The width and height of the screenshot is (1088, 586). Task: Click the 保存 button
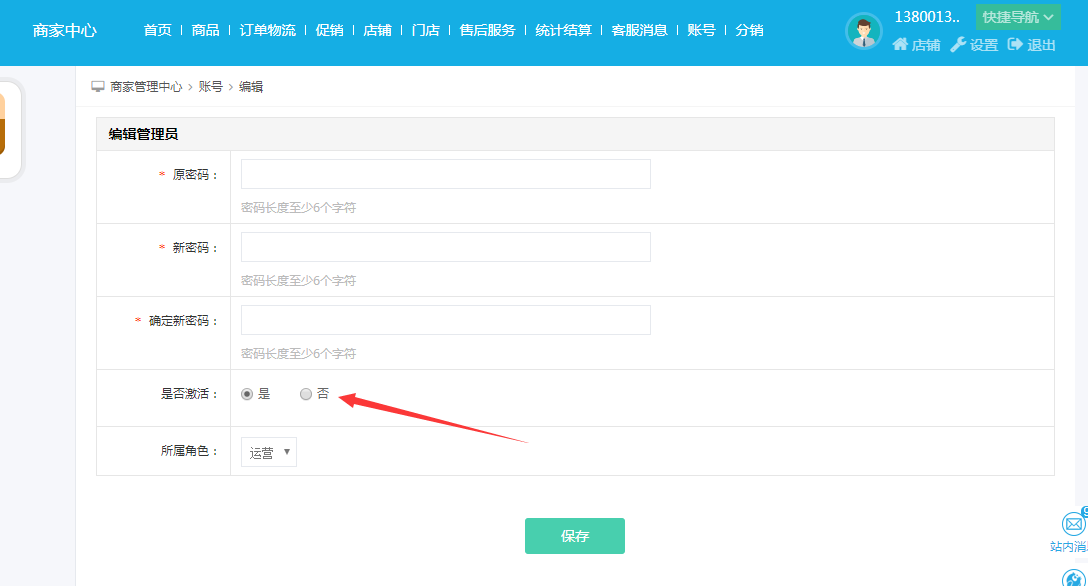574,536
